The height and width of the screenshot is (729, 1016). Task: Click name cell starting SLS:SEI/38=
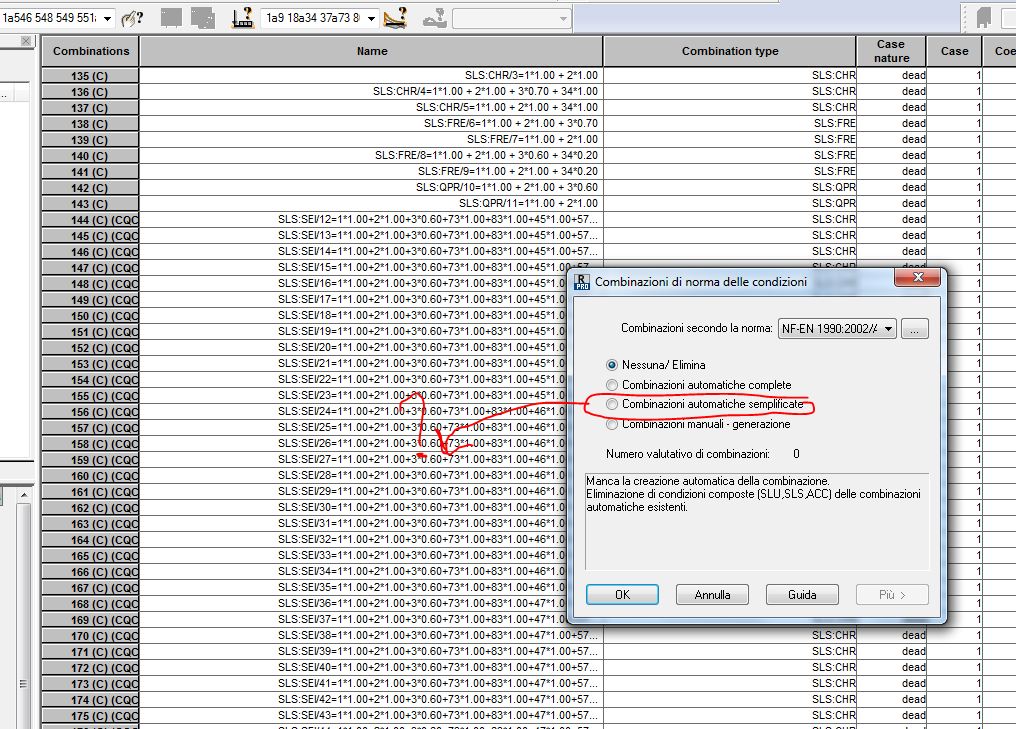(x=371, y=635)
